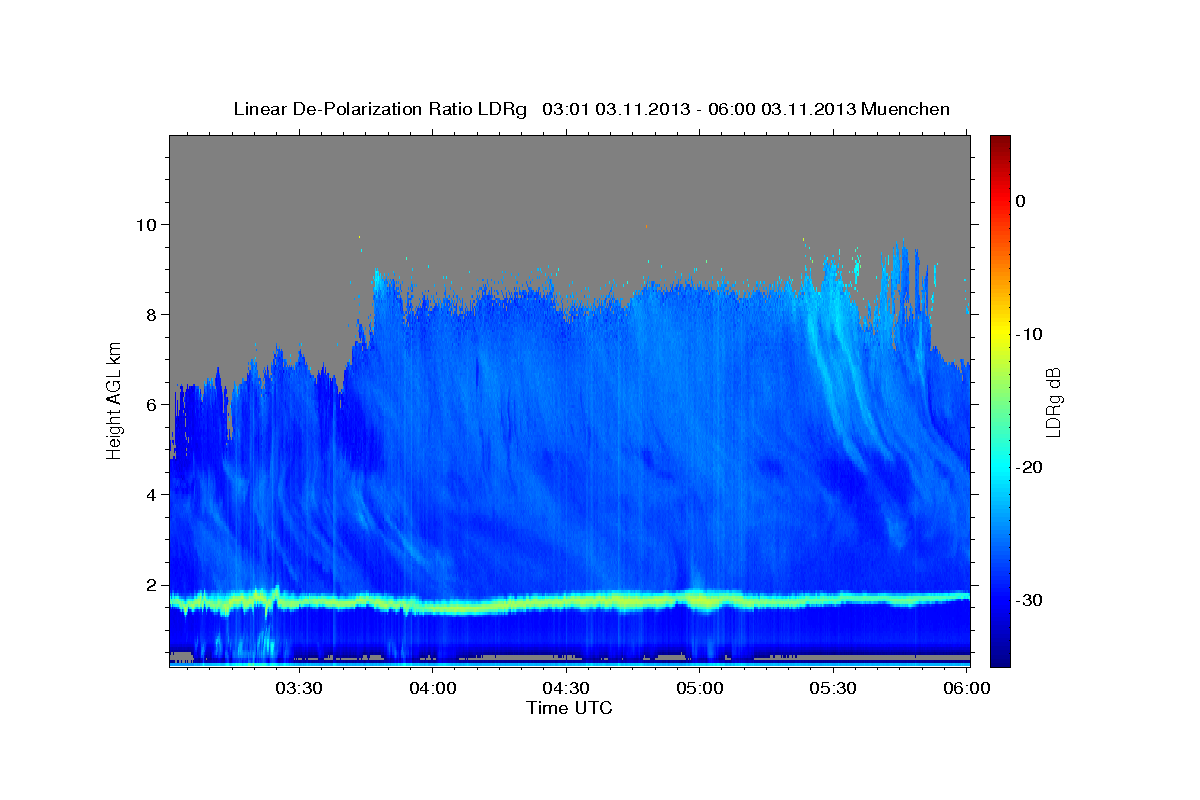Click the colorbar value "-10"
1200x800 pixels.
point(1029,334)
